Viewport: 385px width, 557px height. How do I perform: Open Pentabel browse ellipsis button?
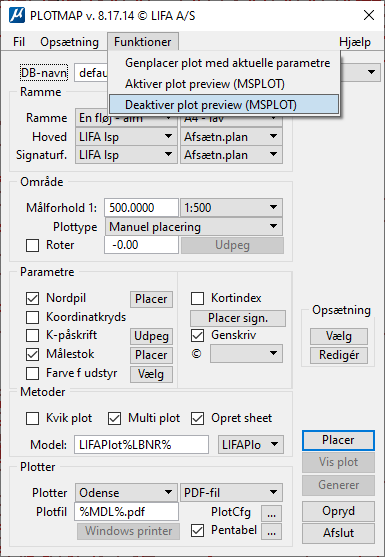tap(272, 532)
